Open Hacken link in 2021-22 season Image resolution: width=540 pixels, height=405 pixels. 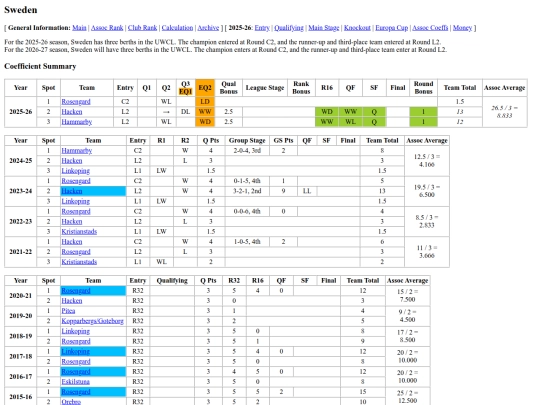pos(72,242)
